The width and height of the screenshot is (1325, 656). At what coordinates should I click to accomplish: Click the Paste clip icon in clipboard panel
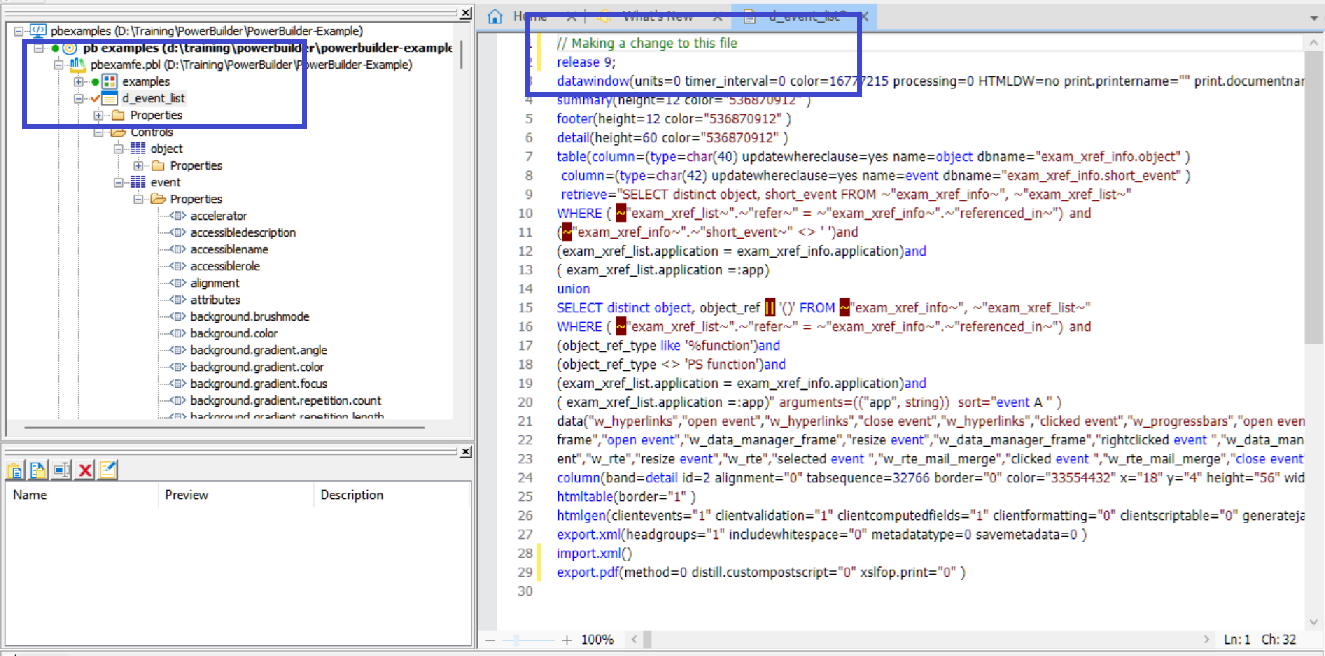[x=15, y=470]
